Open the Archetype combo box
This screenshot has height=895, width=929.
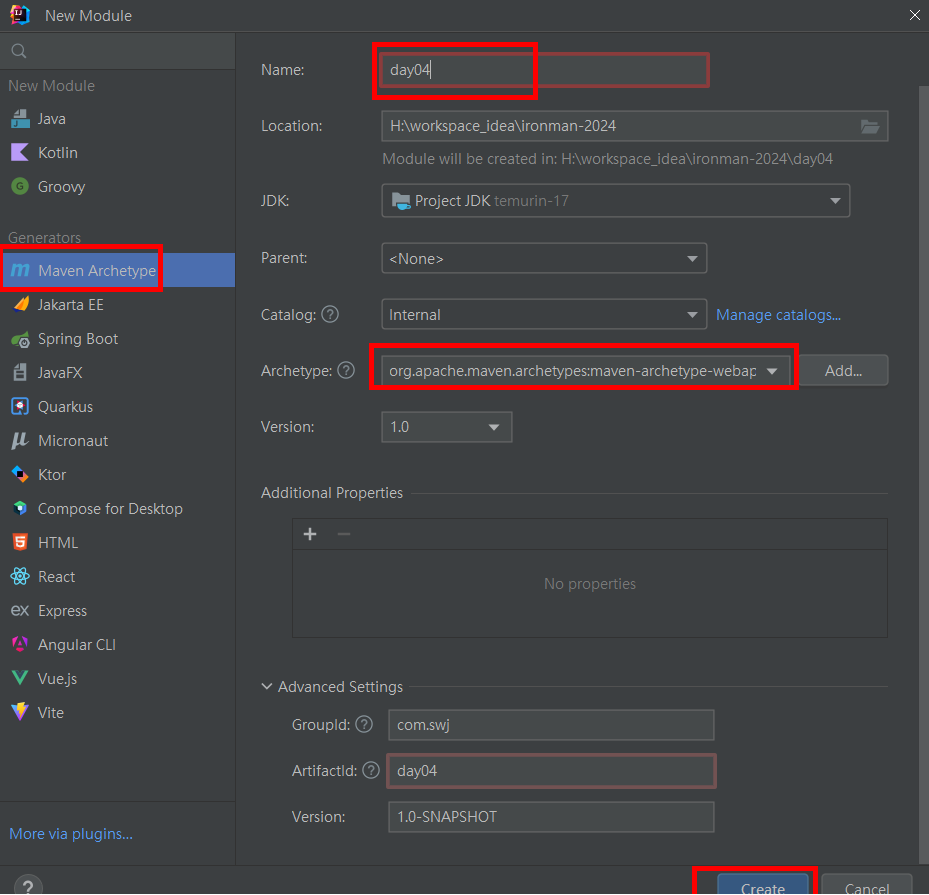click(x=585, y=371)
